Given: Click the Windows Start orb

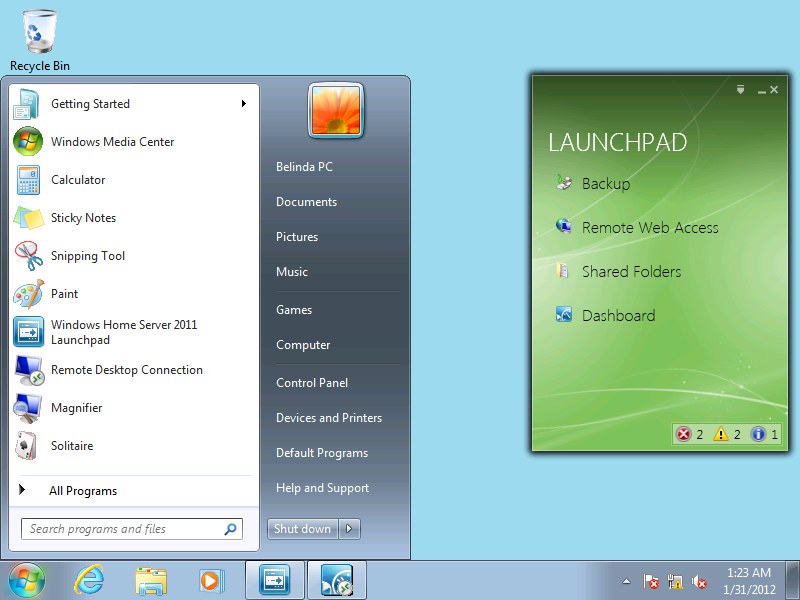Looking at the screenshot, I should 27,580.
